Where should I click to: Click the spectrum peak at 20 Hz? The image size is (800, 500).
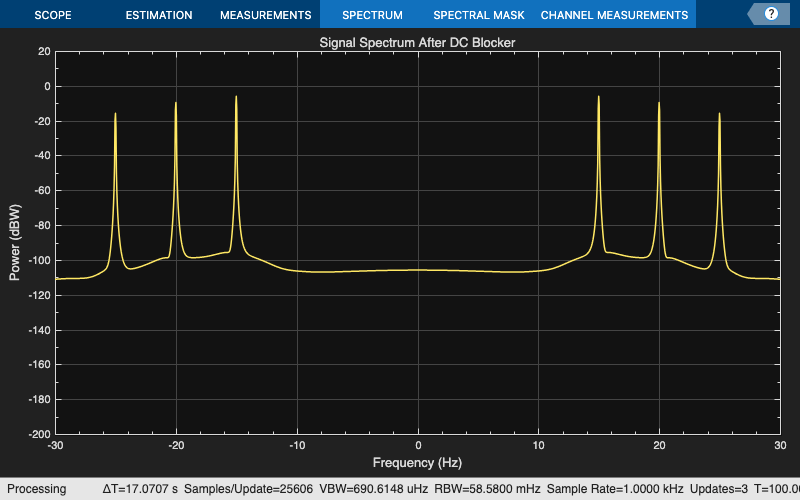(x=659, y=104)
